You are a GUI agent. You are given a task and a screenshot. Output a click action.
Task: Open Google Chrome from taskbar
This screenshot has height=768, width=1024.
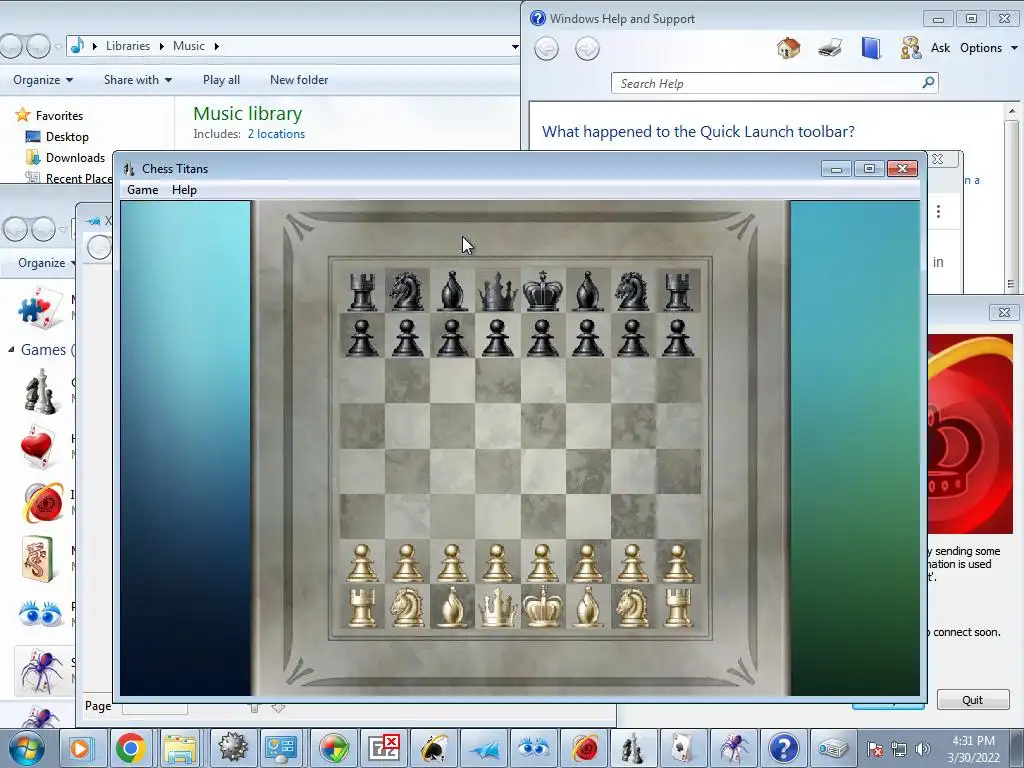131,748
